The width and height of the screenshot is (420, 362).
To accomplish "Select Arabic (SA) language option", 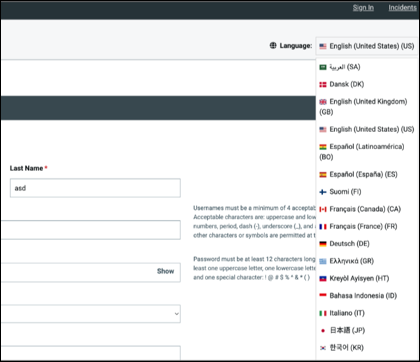I will (366, 67).
